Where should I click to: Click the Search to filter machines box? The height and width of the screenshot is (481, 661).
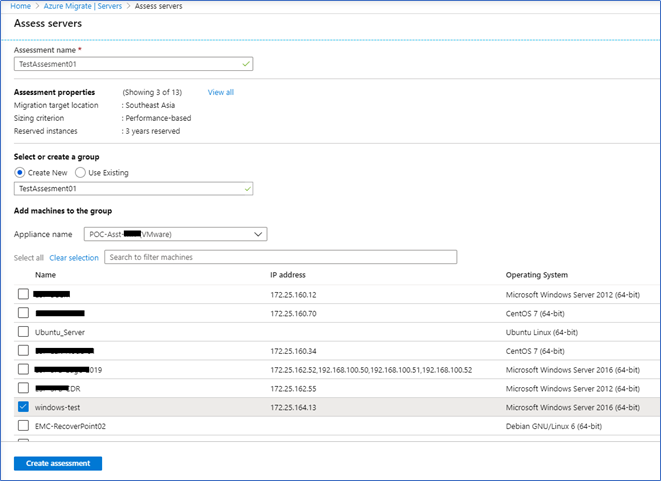(x=280, y=257)
